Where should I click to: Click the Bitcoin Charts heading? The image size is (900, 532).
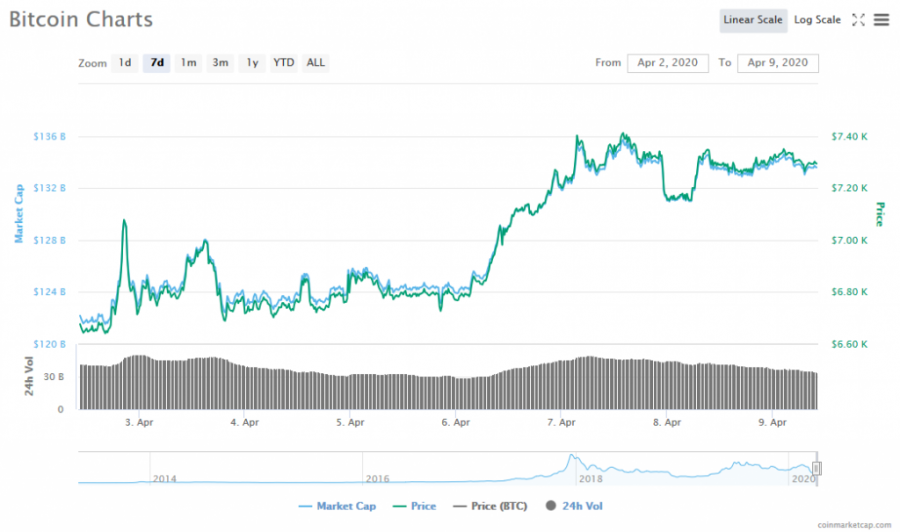coord(81,20)
